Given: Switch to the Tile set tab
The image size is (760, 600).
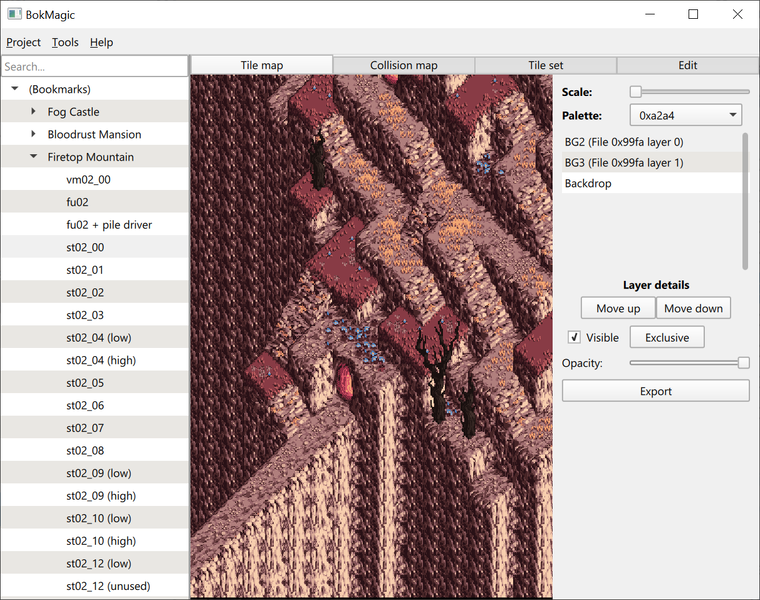Looking at the screenshot, I should coord(546,65).
